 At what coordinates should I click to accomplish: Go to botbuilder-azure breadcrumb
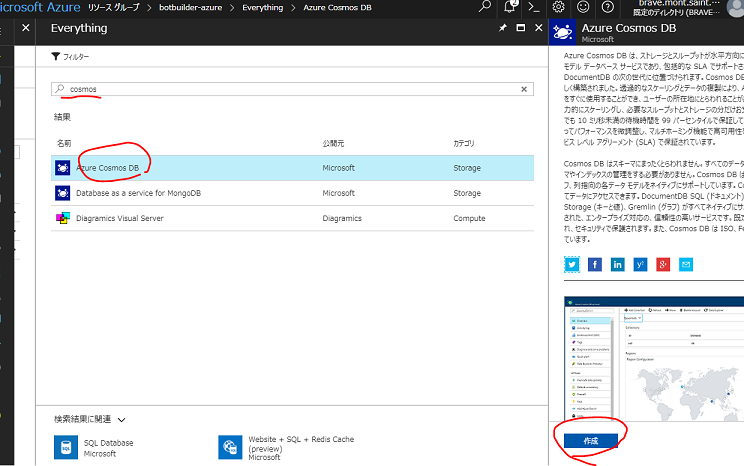(x=190, y=8)
